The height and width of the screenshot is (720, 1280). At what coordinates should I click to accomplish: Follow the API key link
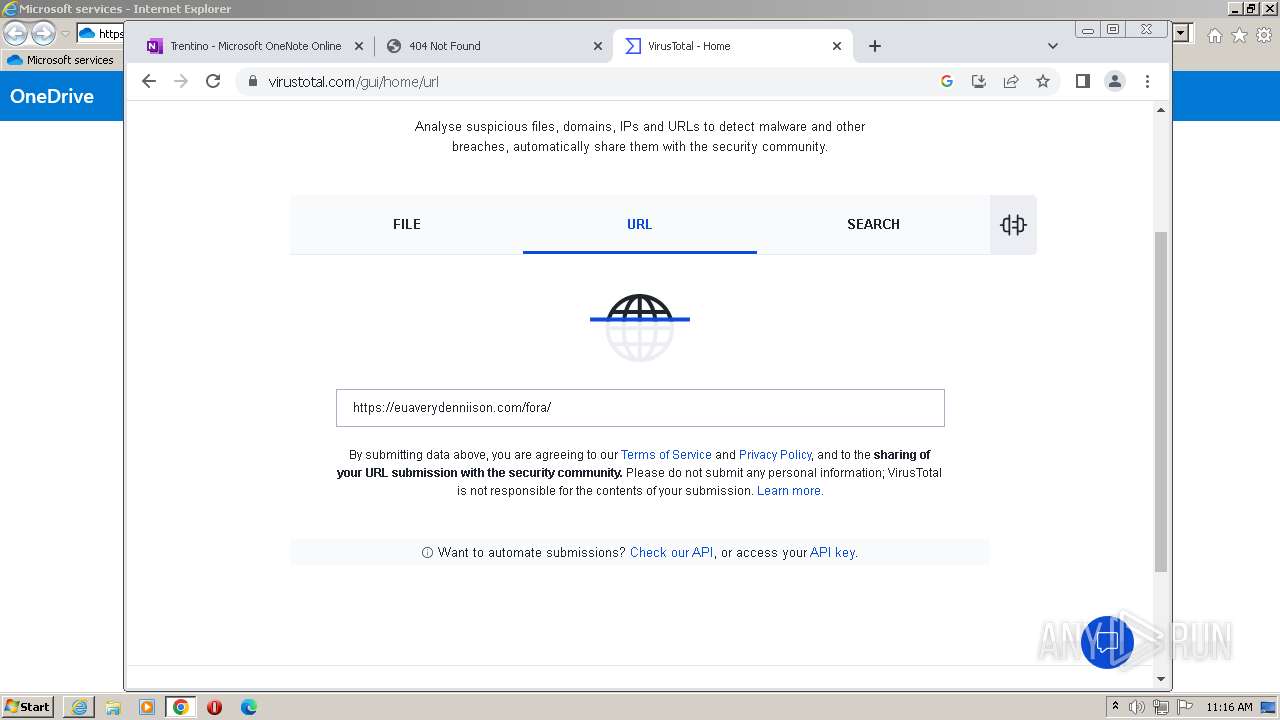point(832,552)
